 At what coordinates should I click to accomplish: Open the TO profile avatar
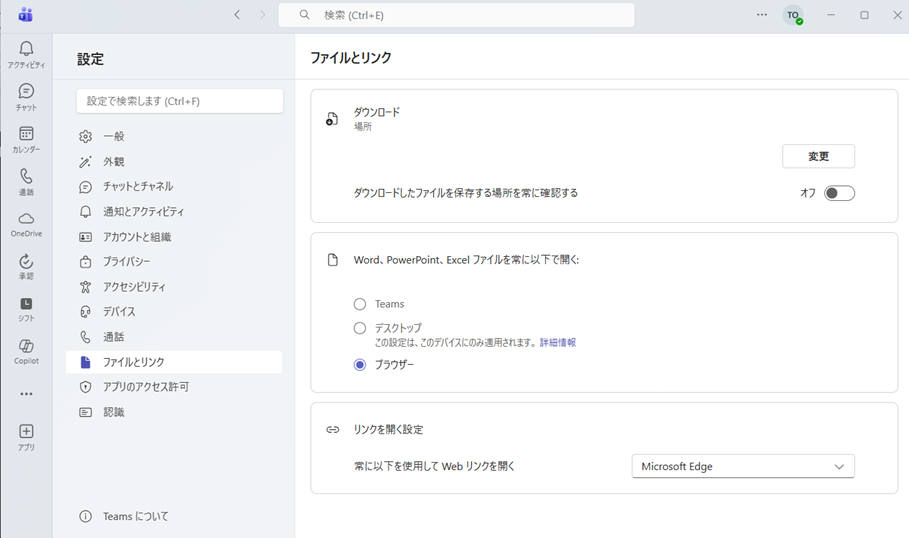793,15
